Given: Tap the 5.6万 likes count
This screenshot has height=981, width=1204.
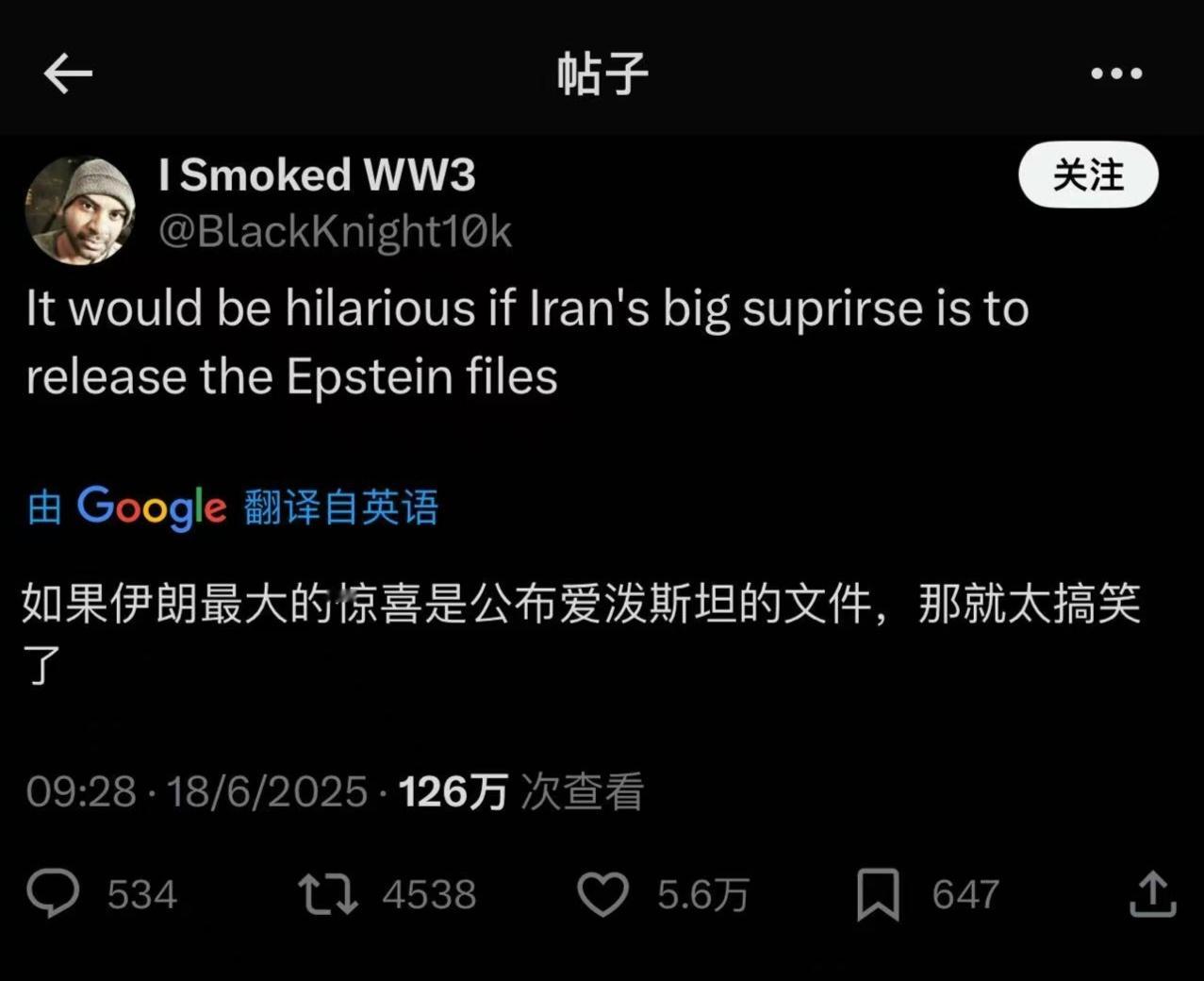Looking at the screenshot, I should (x=703, y=894).
